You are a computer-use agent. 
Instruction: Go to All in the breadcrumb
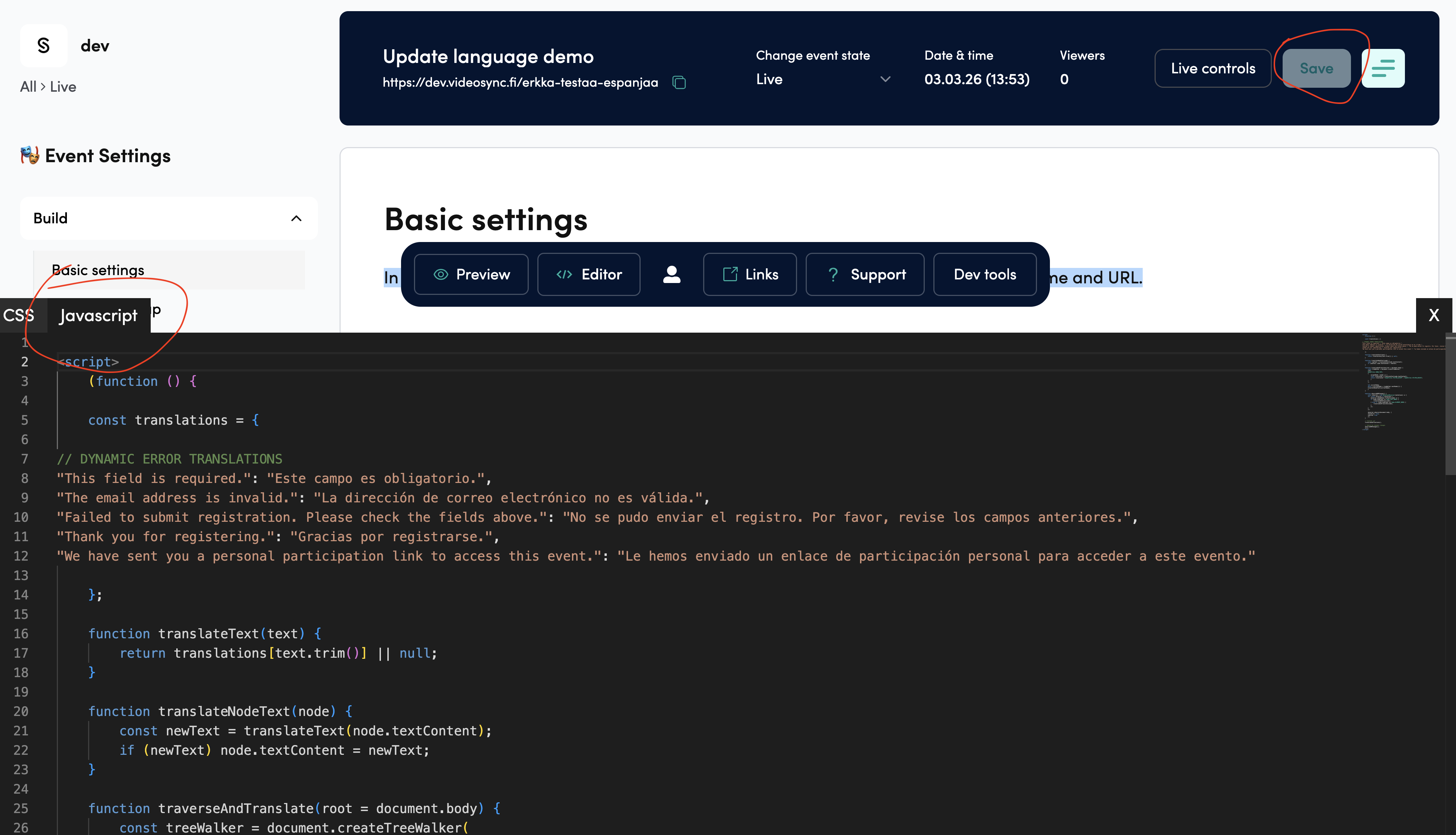point(28,87)
